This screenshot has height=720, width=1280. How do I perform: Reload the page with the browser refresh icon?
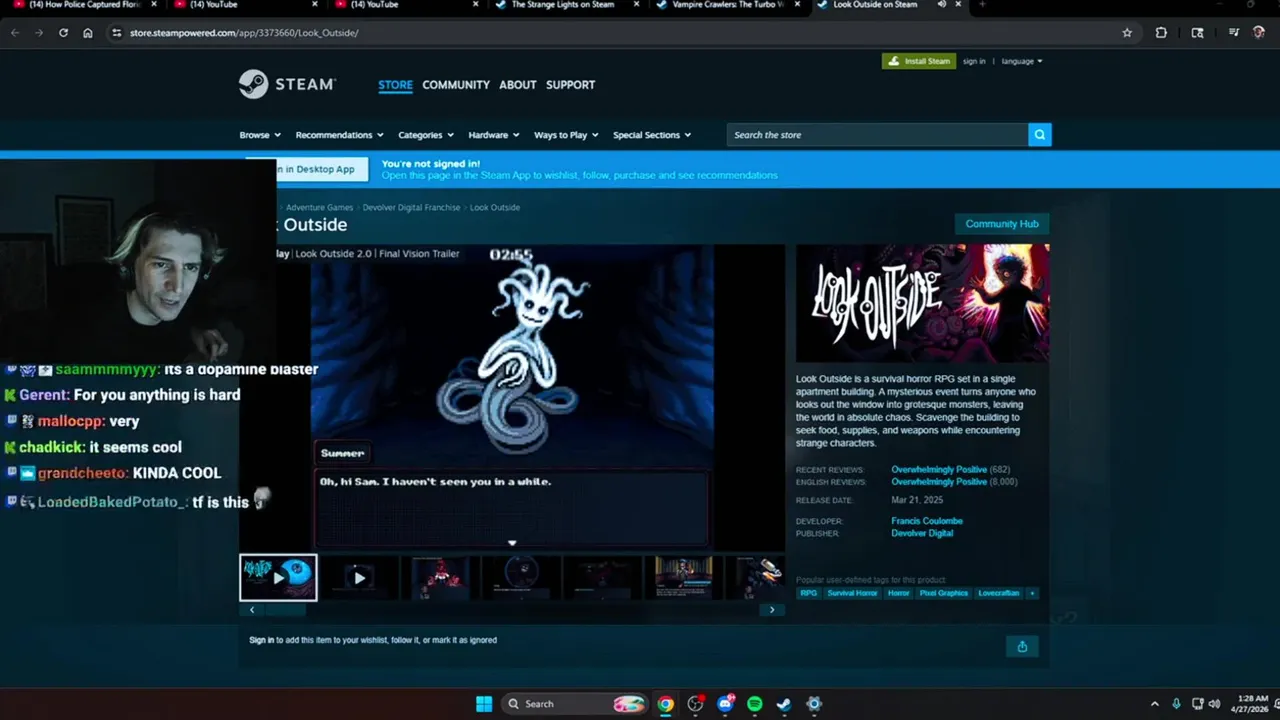pyautogui.click(x=63, y=33)
